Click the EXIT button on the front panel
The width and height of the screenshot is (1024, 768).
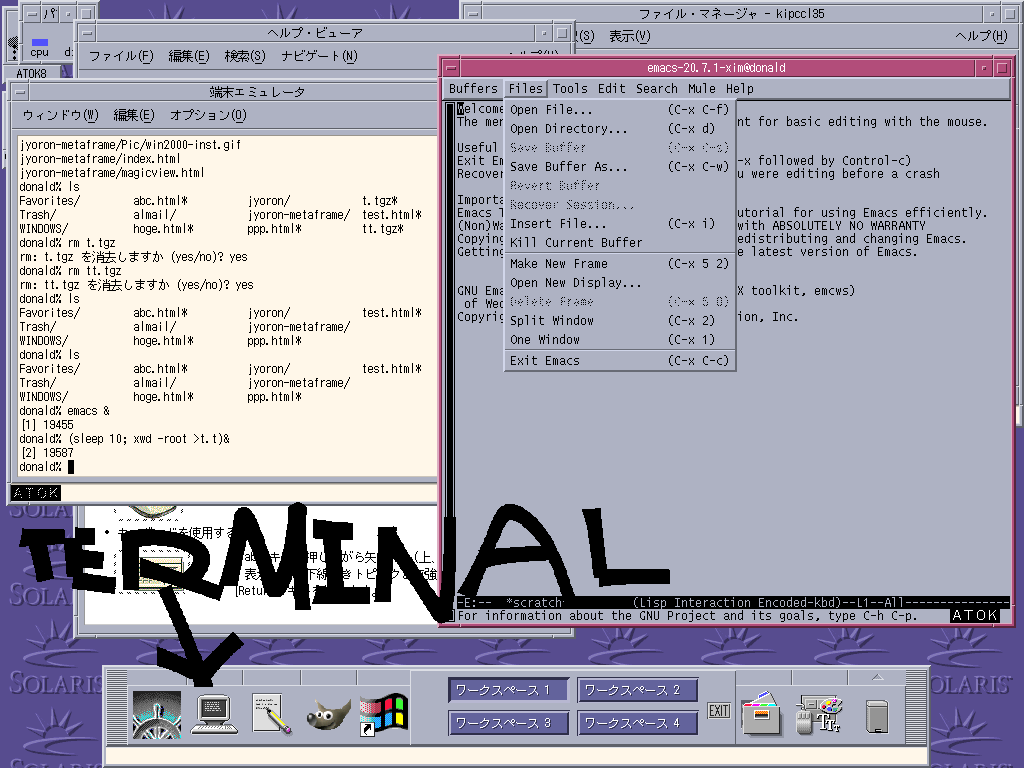click(718, 711)
